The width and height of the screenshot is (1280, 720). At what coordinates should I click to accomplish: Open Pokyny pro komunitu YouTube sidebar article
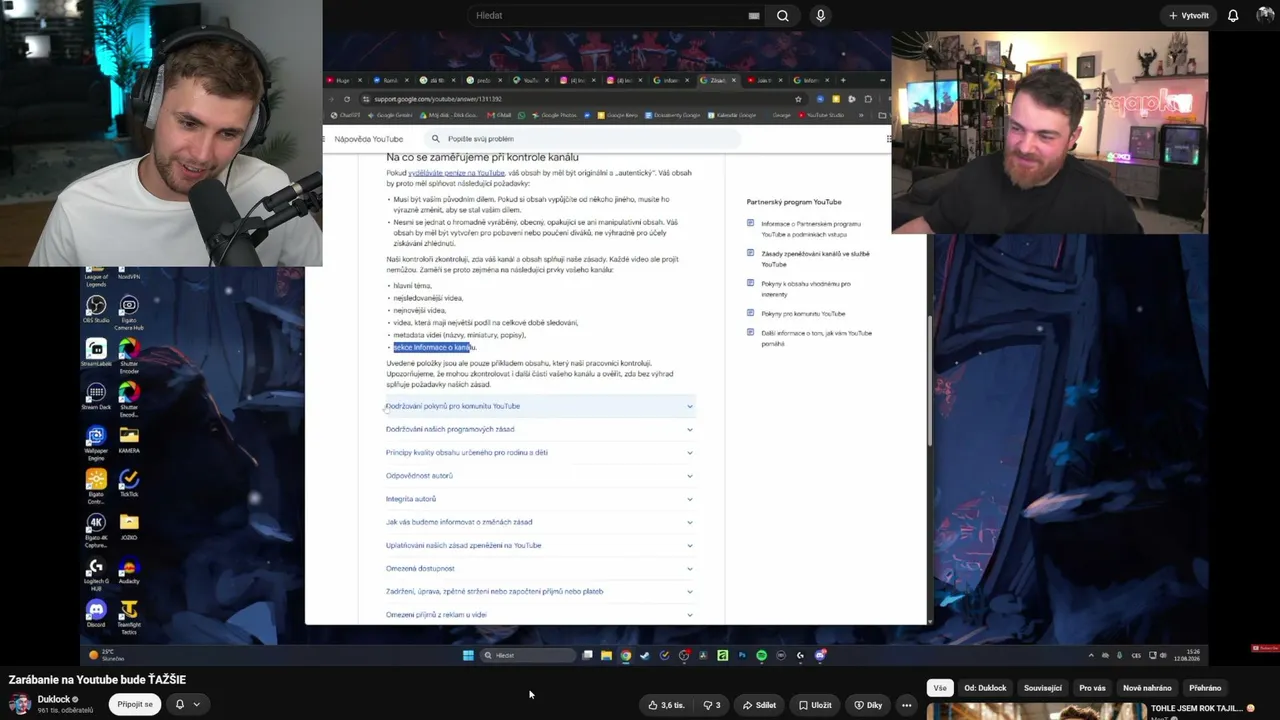(x=802, y=314)
